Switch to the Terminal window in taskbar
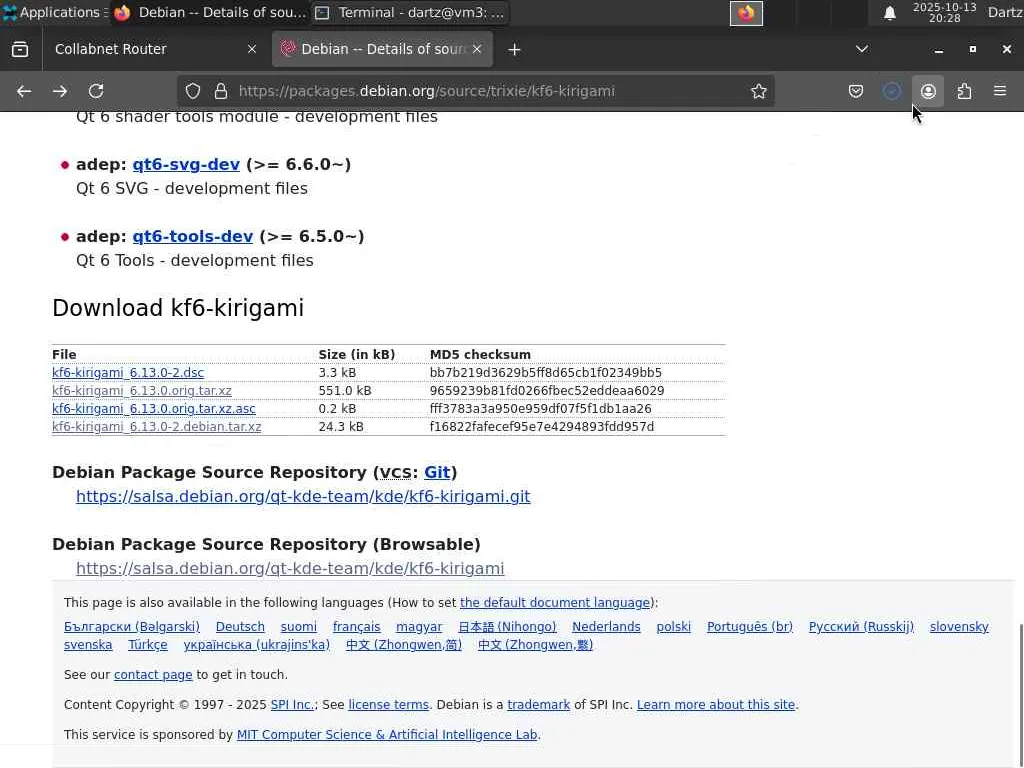Image resolution: width=1024 pixels, height=768 pixels. [x=410, y=12]
